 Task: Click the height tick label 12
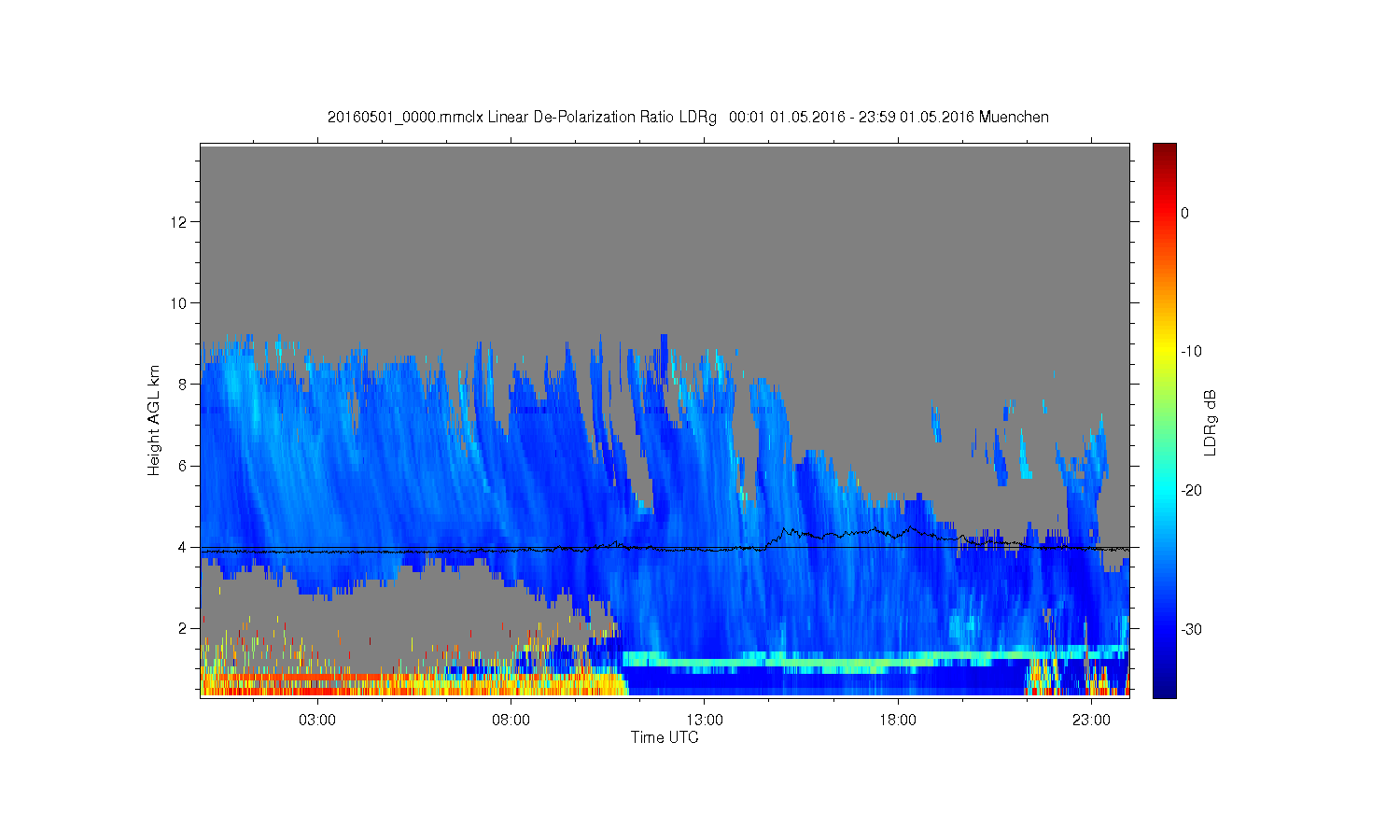pos(180,222)
